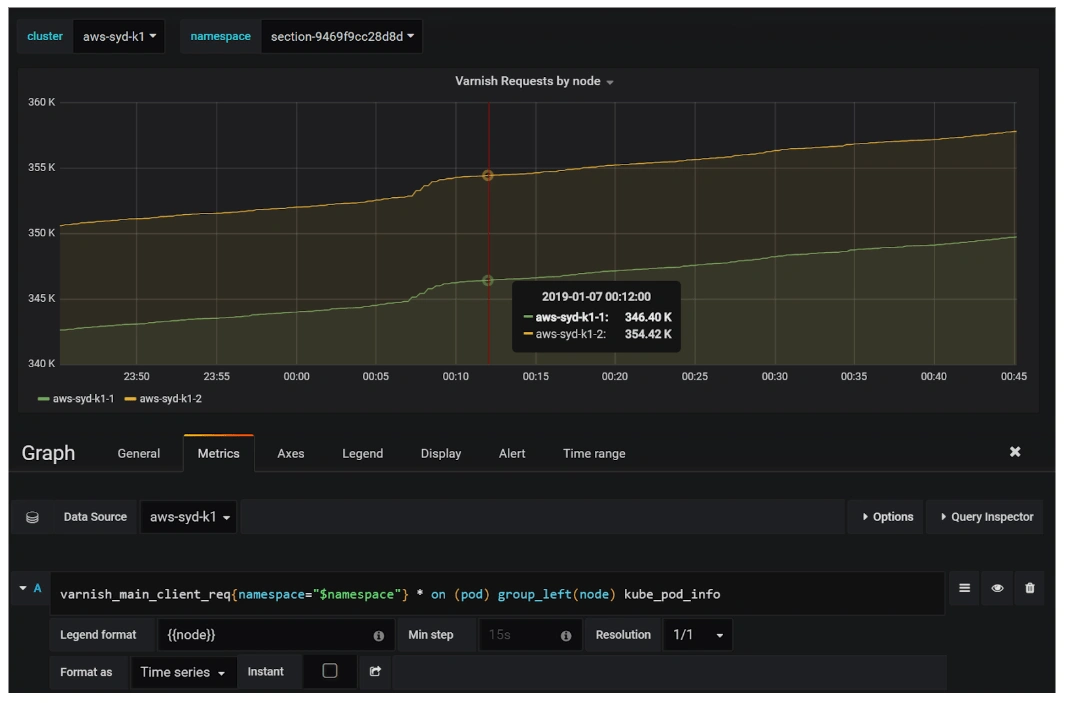Click the Legend format info icon

378,636
